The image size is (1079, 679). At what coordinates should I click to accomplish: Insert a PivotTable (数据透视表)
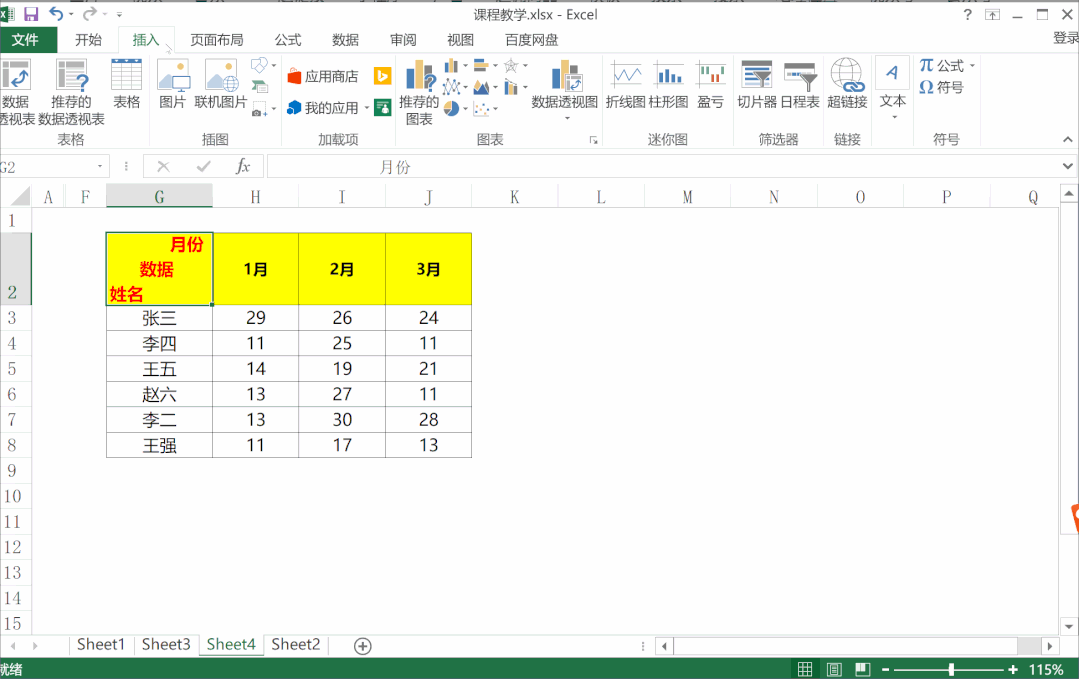pyautogui.click(x=17, y=91)
